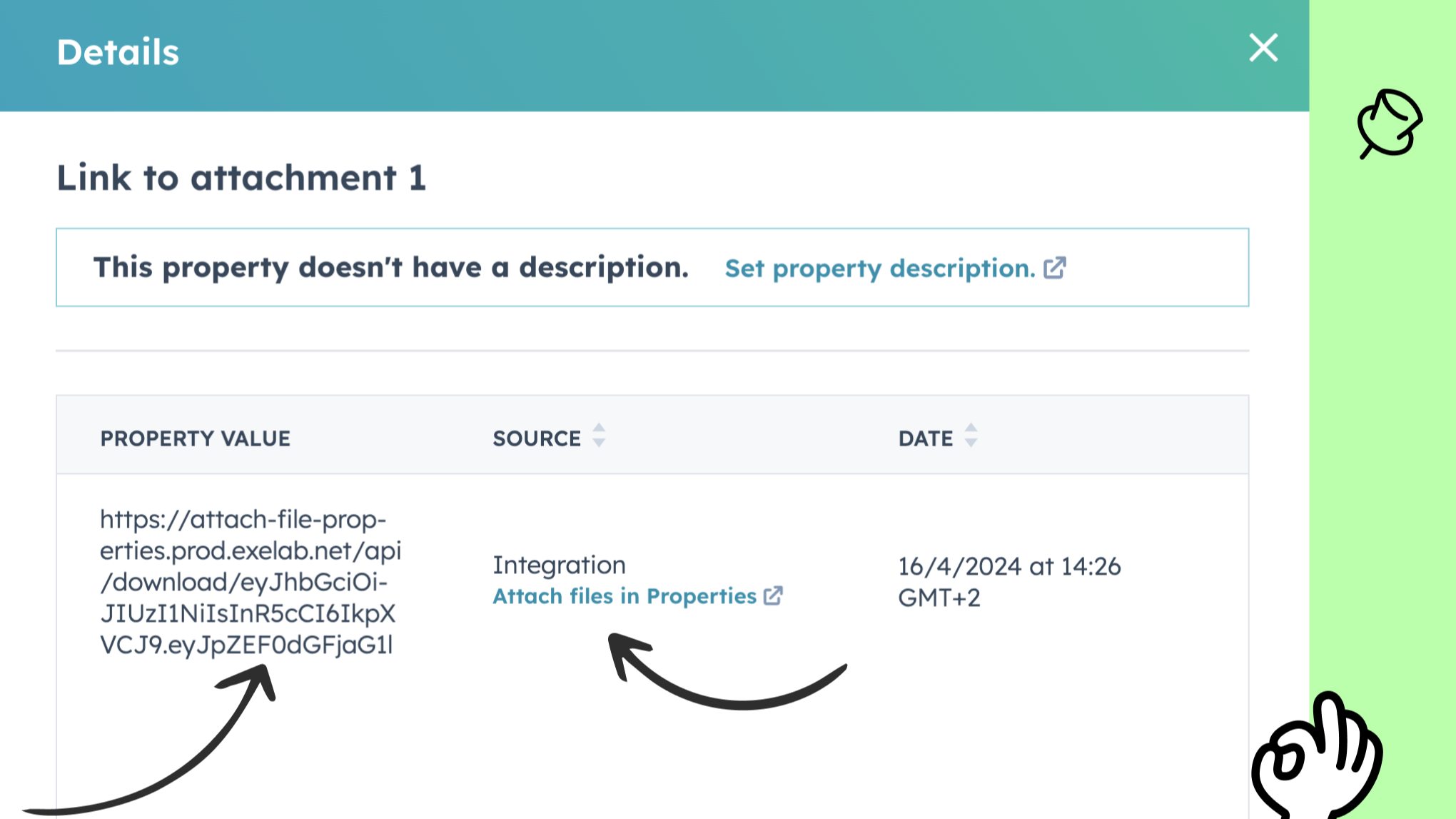Sort ascending by Source column arrow
1456x819 pixels.
[x=599, y=428]
